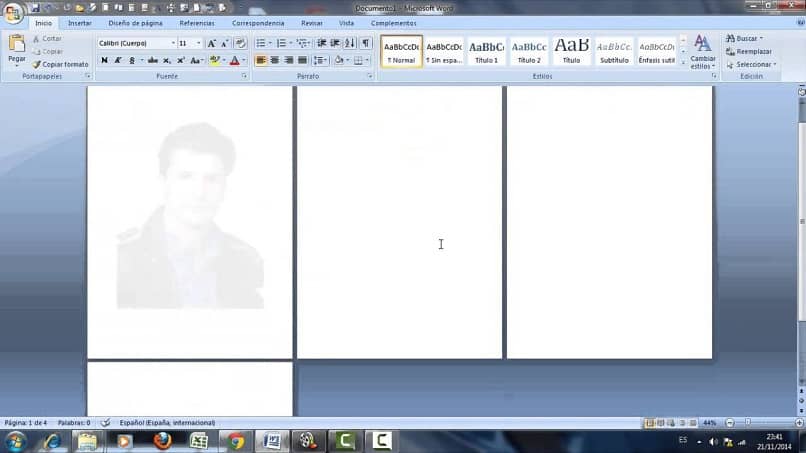806x453 pixels.
Task: Apply the Título 1 style
Action: pyautogui.click(x=486, y=50)
